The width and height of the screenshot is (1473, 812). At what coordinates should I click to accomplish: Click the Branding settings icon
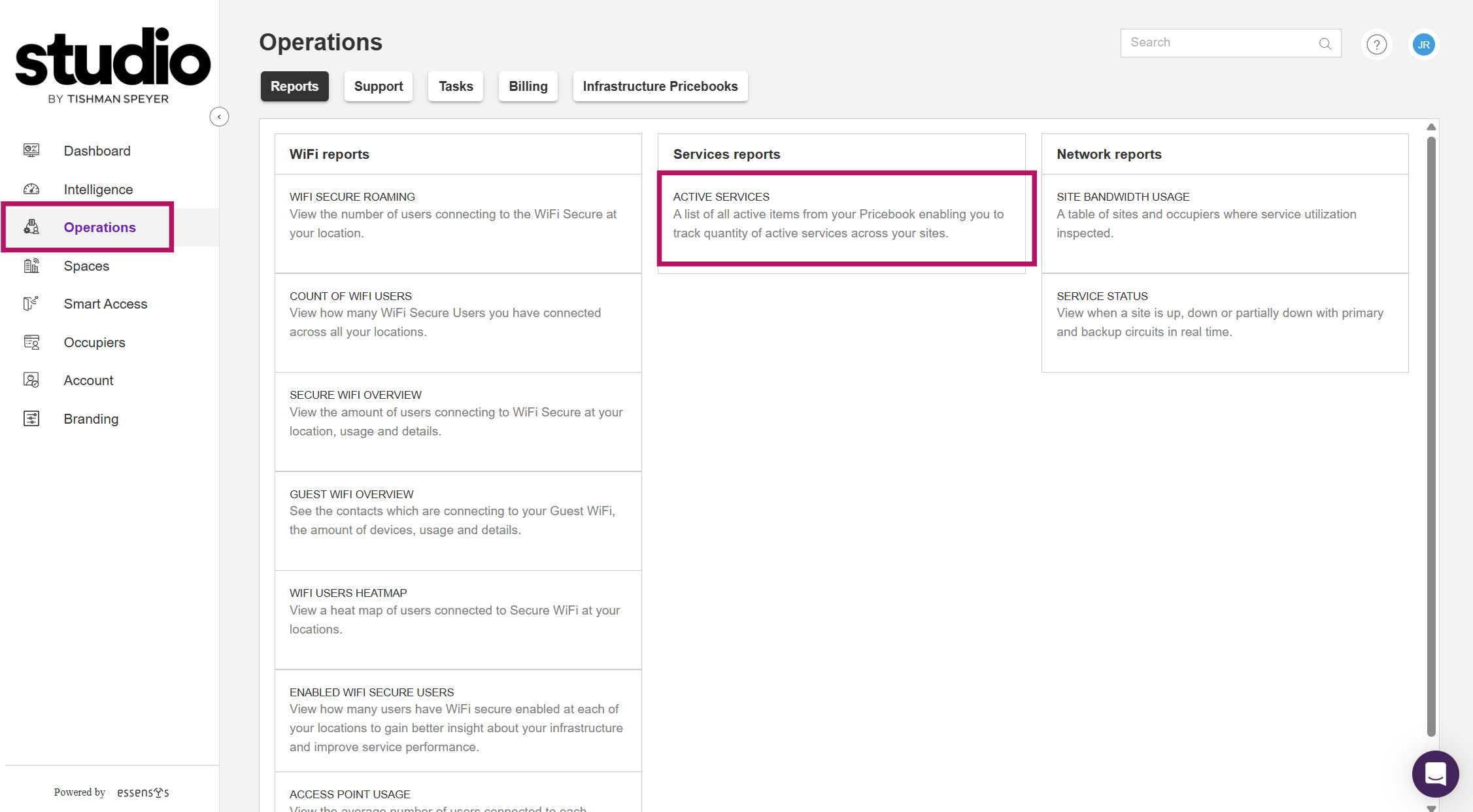click(x=31, y=418)
